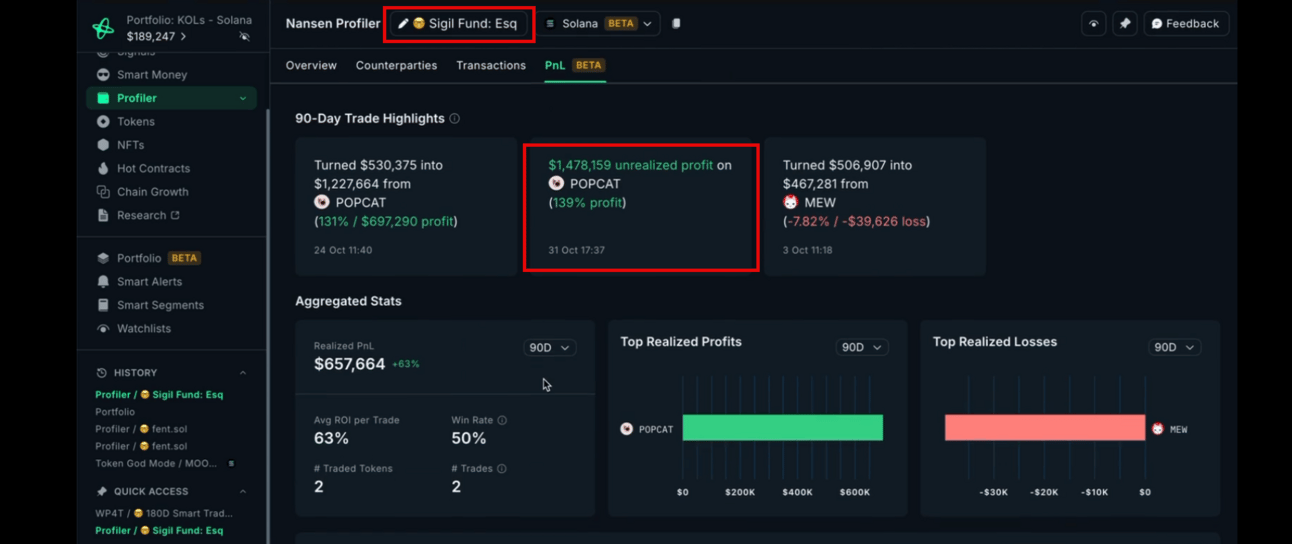Click the POPCAT icon in Top Realized Profits chart
1292x544 pixels.
click(x=627, y=429)
